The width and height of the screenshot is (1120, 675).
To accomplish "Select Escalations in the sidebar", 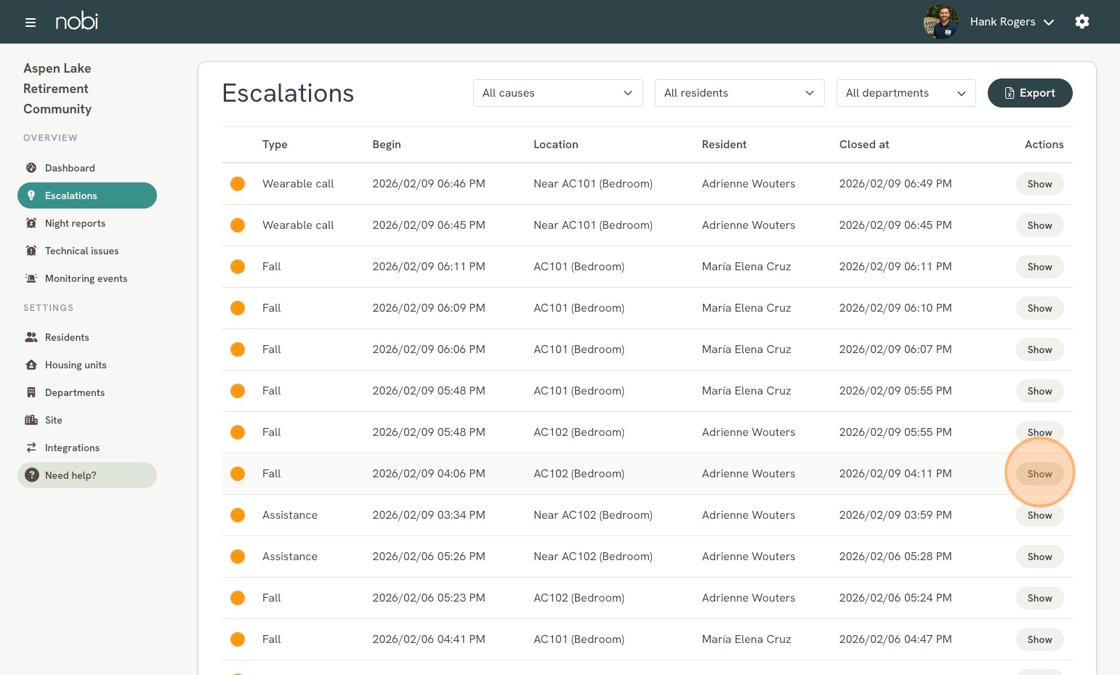I will [87, 196].
